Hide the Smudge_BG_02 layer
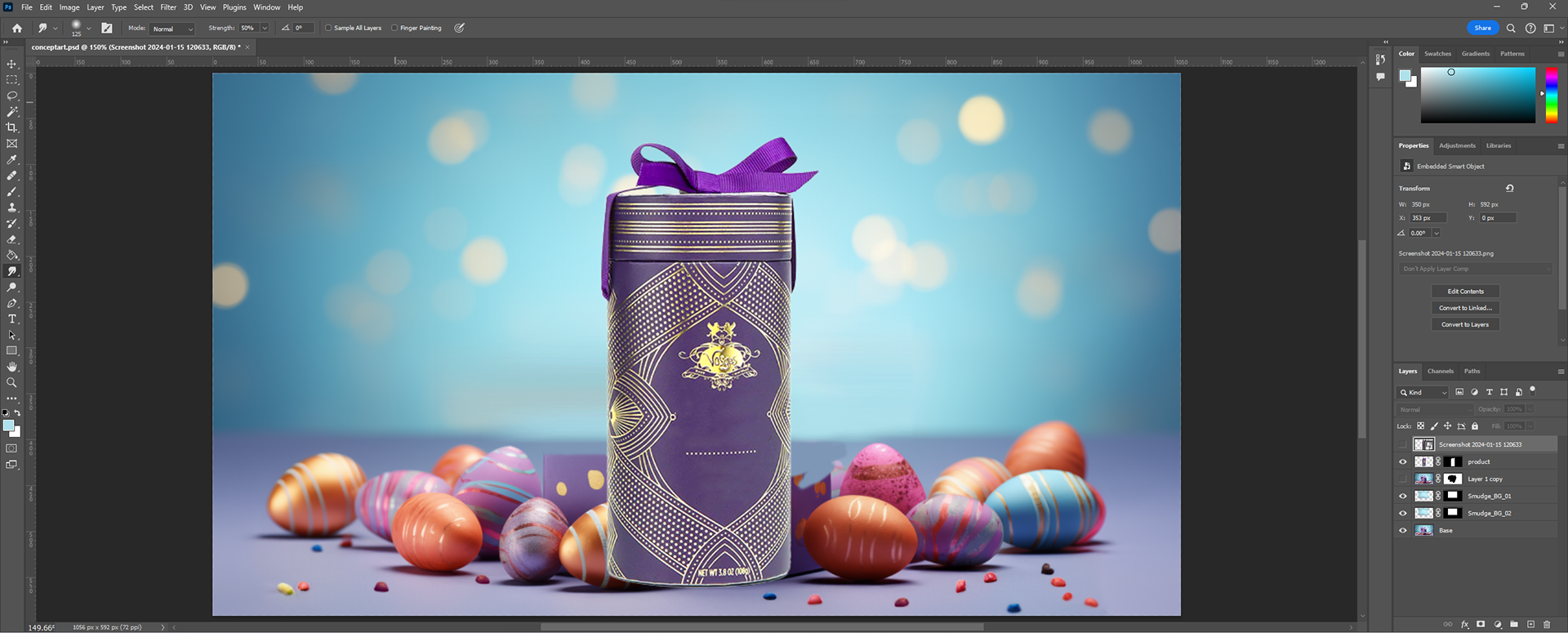 [x=1403, y=514]
